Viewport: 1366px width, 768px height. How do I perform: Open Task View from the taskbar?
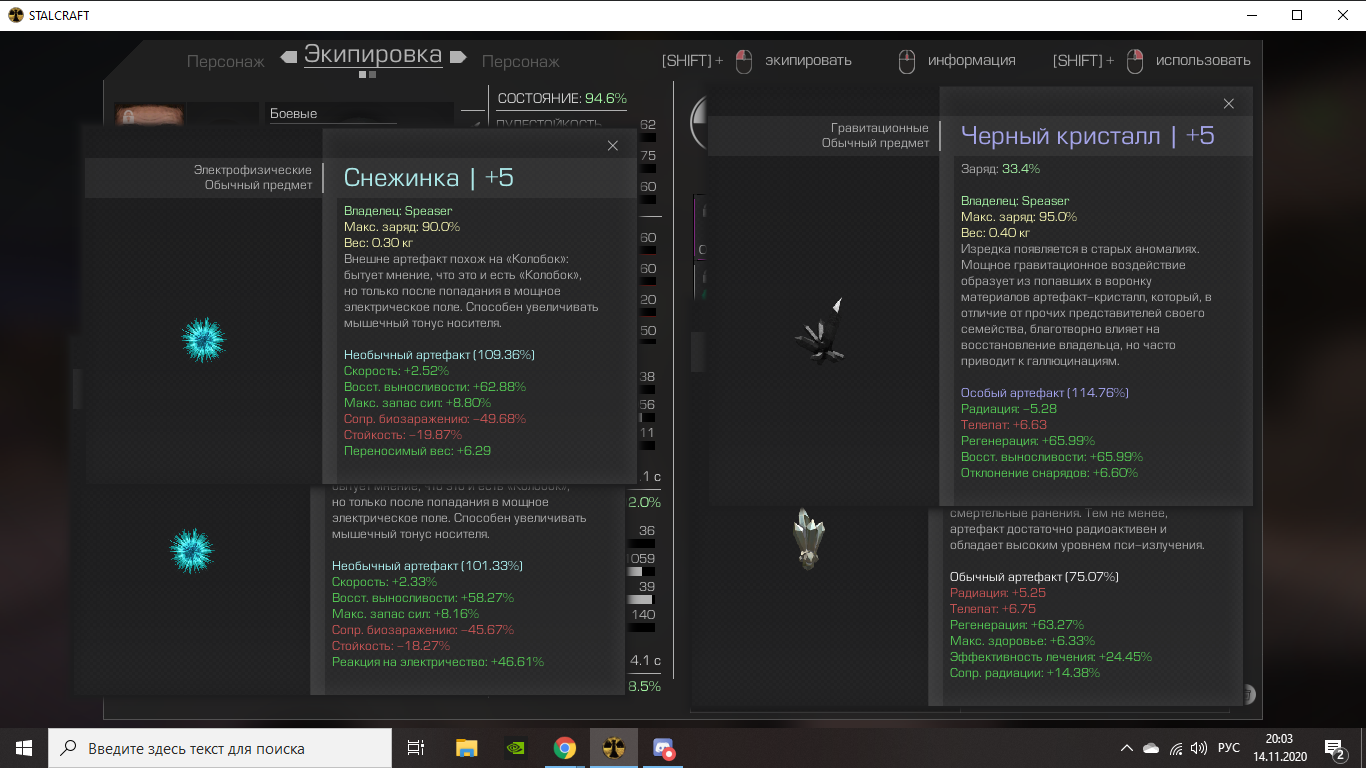(x=416, y=748)
